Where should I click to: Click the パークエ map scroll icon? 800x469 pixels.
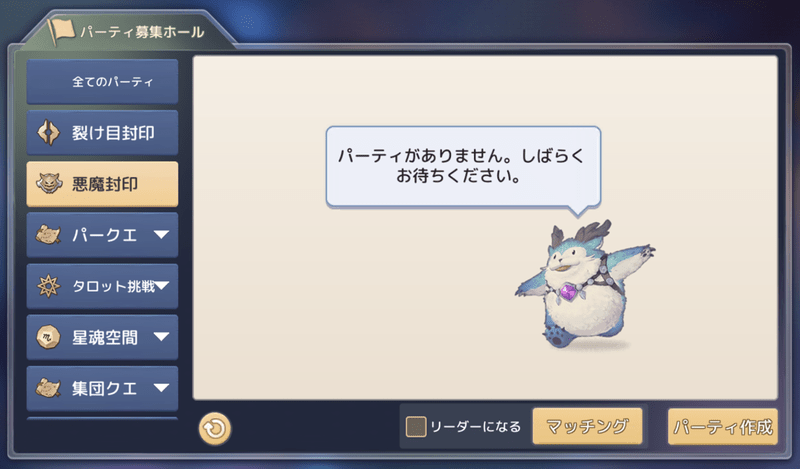click(48, 235)
